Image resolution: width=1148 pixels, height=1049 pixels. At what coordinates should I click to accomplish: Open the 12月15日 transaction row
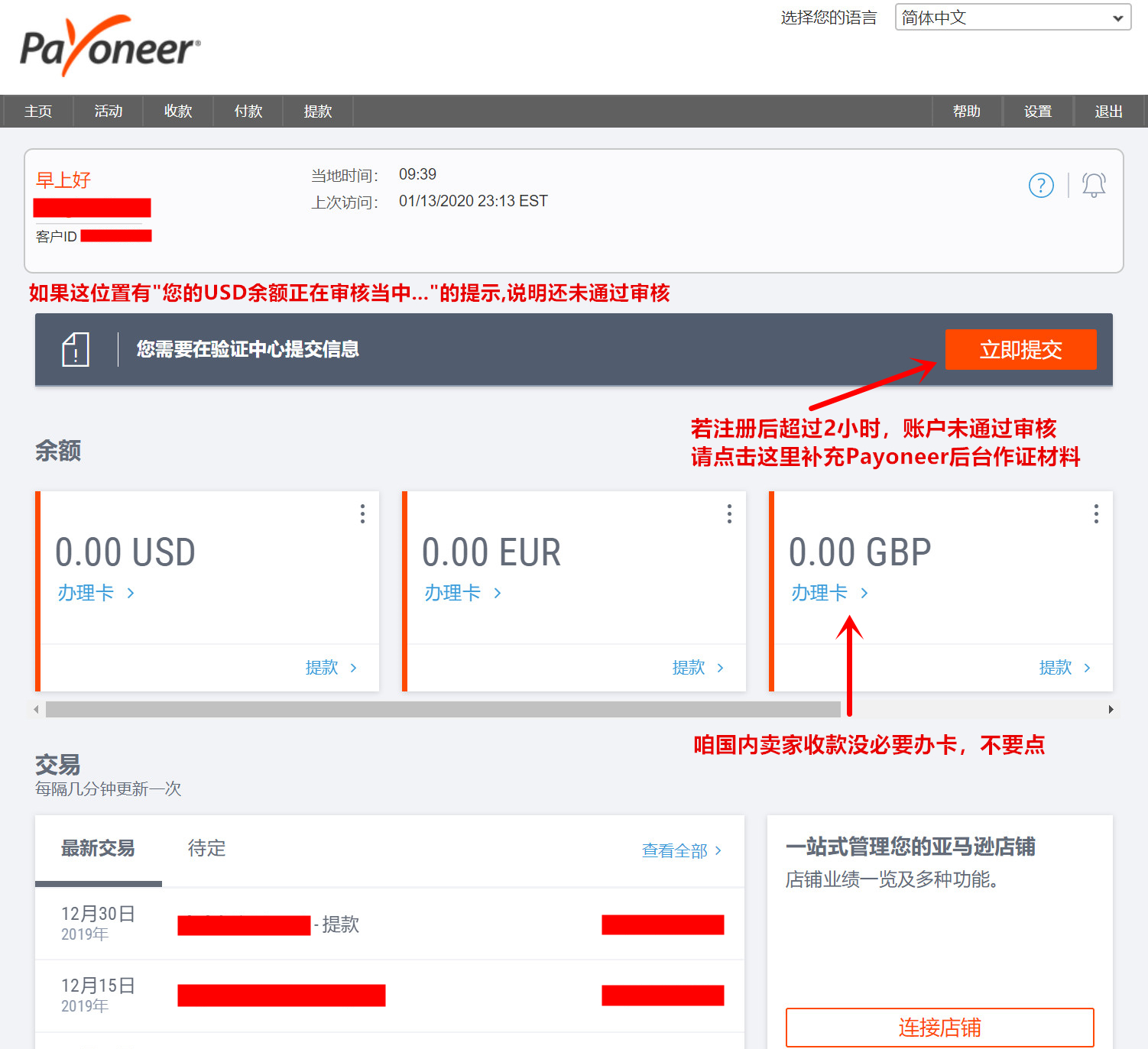click(x=390, y=996)
